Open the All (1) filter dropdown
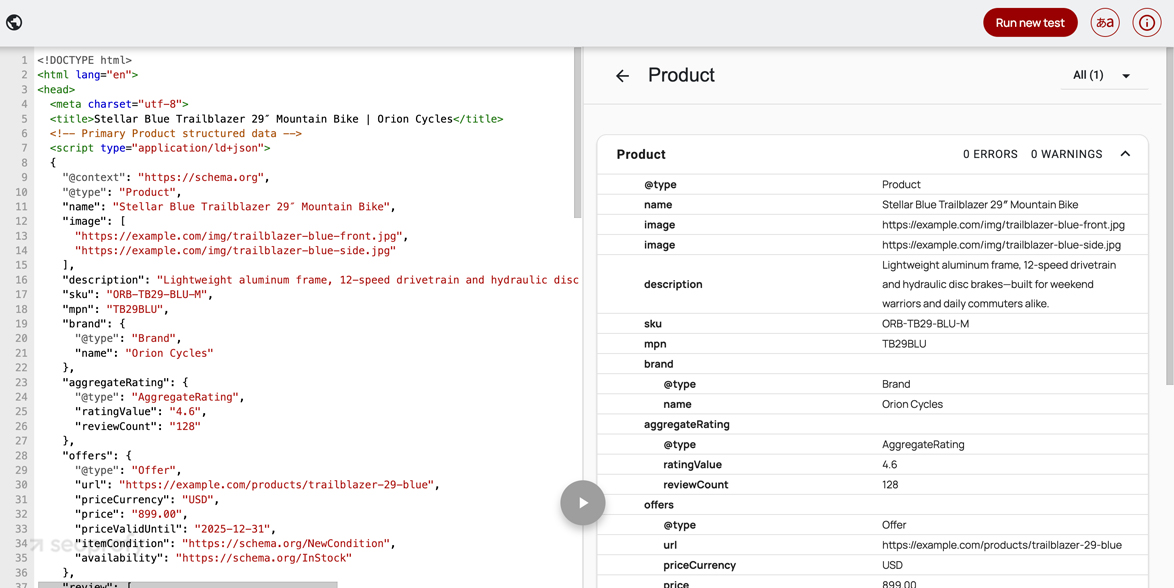Screen dimensions: 1174x588 [1104, 75]
